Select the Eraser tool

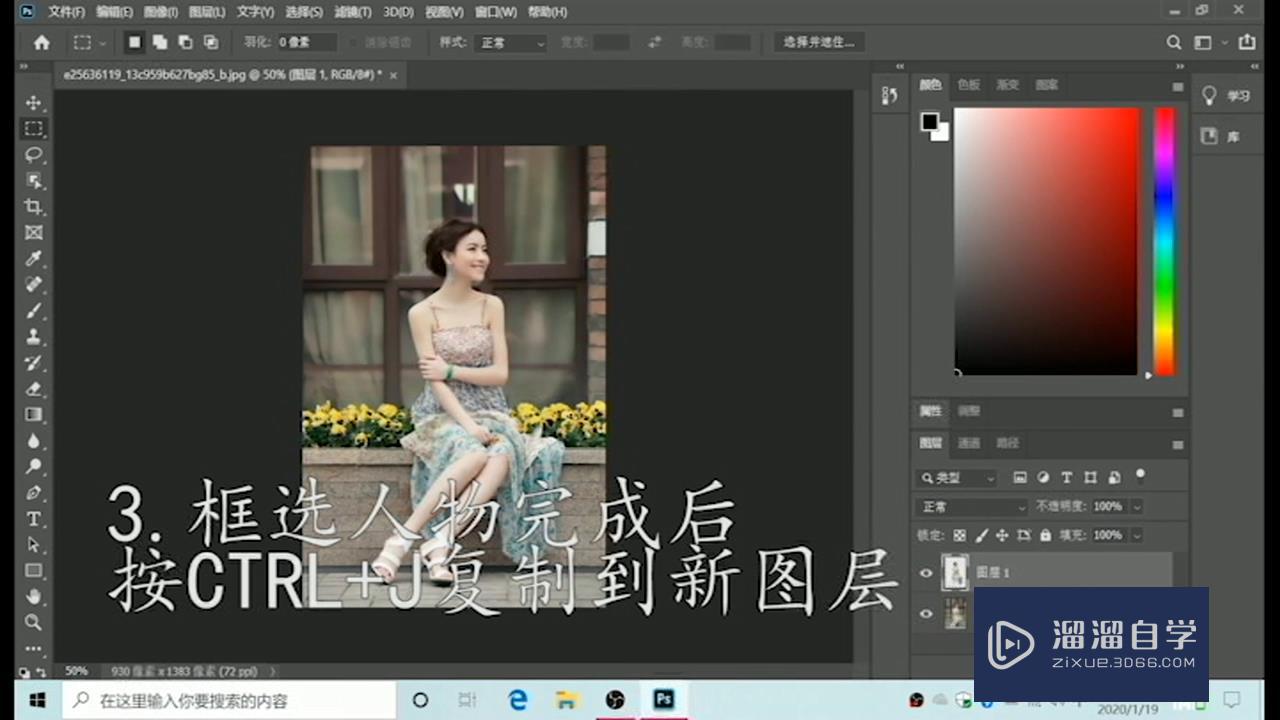click(34, 389)
